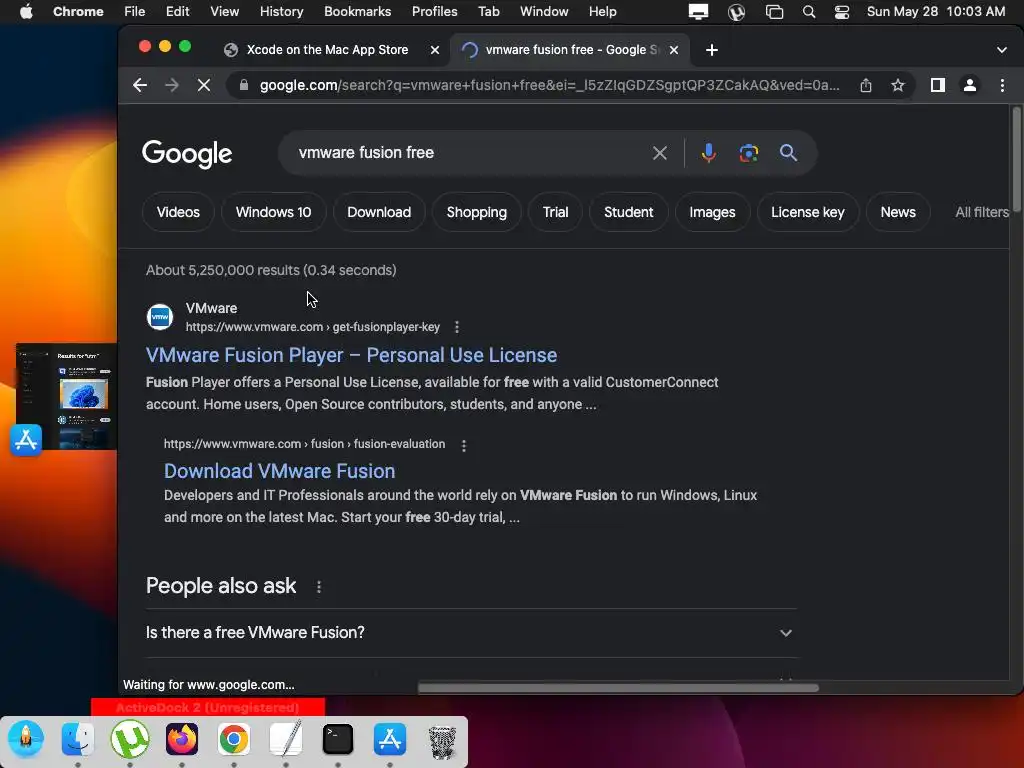Share this page via the share icon
Screen dimensions: 1024x768
[x=866, y=86]
